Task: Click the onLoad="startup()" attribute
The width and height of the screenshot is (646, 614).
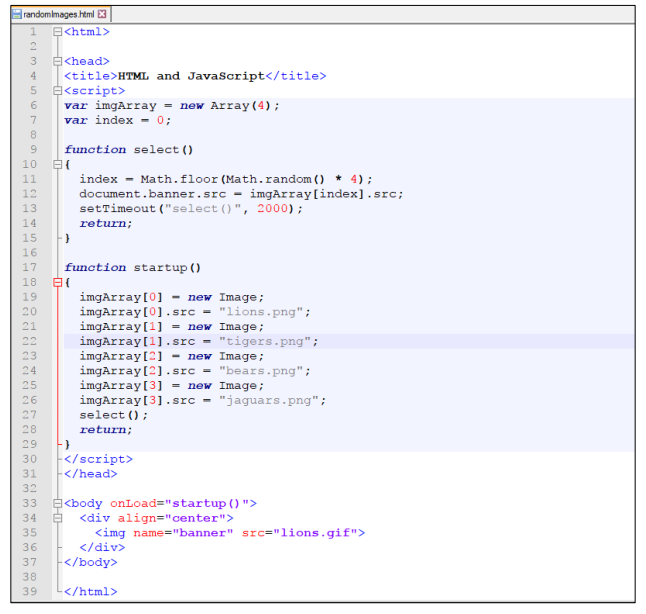Action: [x=180, y=504]
